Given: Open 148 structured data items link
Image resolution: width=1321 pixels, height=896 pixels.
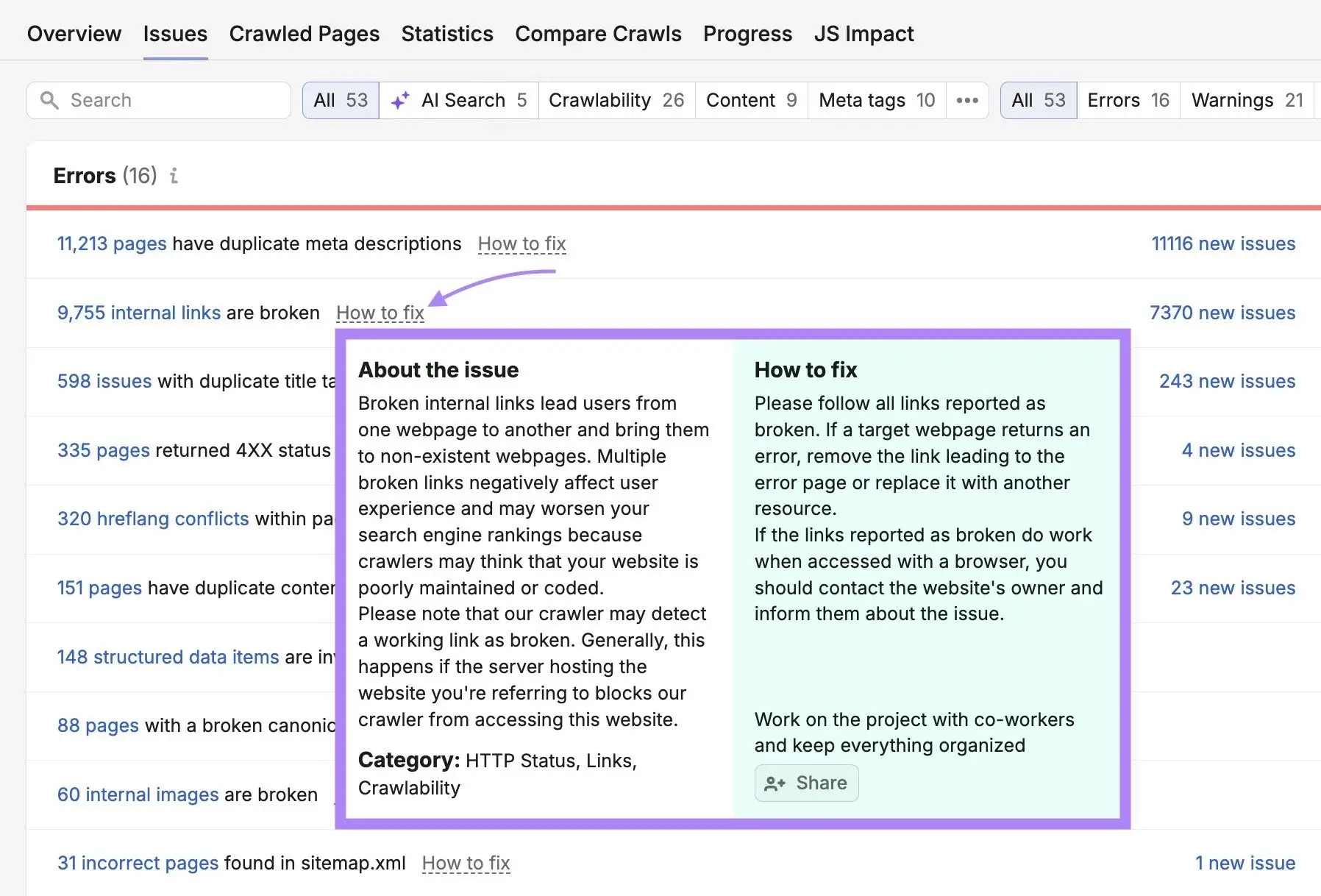Looking at the screenshot, I should click(168, 657).
